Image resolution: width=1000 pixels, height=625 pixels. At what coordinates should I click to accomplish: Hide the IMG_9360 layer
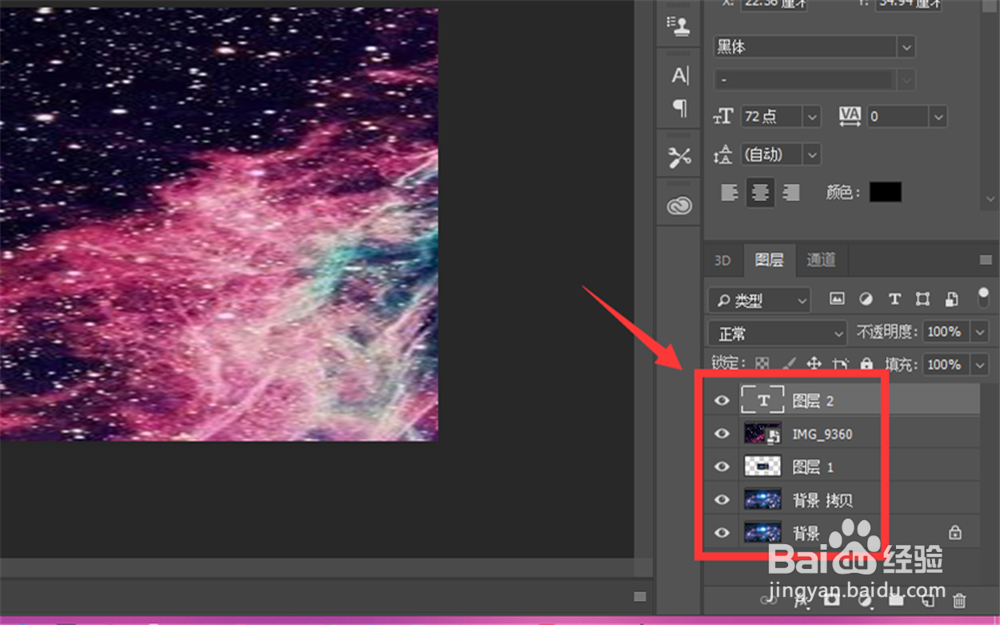tap(721, 433)
